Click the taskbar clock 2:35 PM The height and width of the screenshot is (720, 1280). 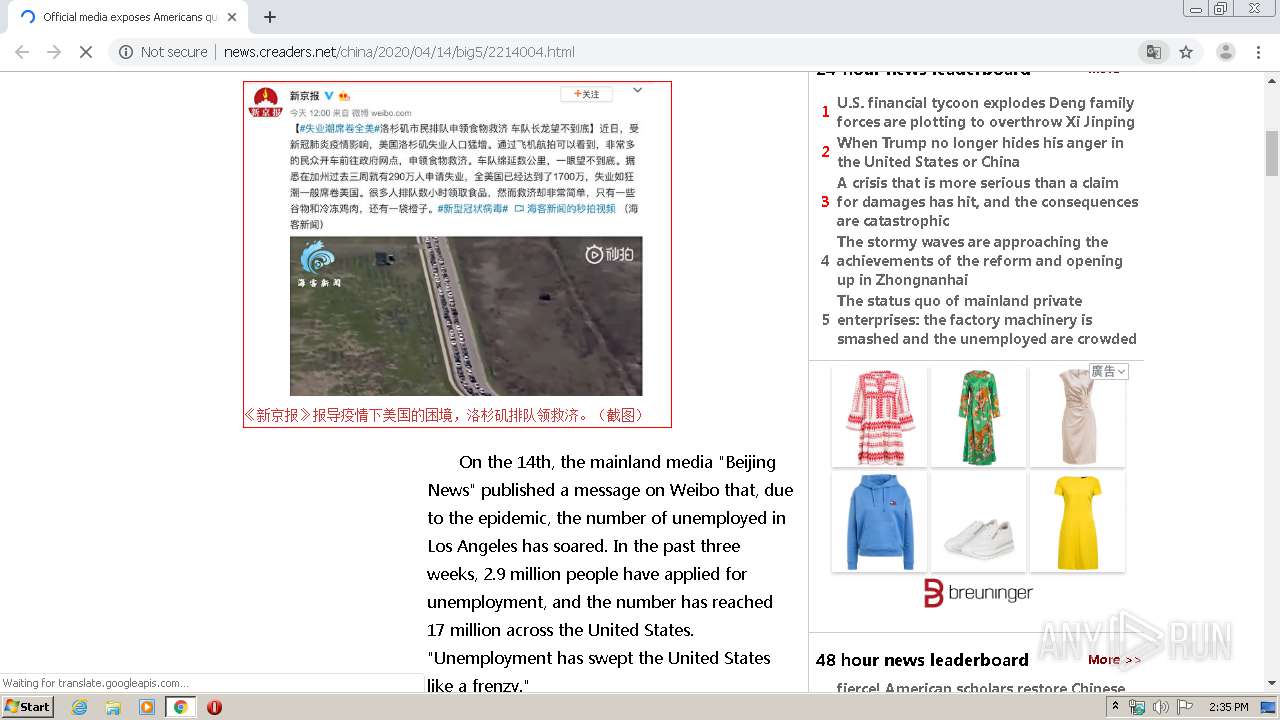(x=1228, y=707)
